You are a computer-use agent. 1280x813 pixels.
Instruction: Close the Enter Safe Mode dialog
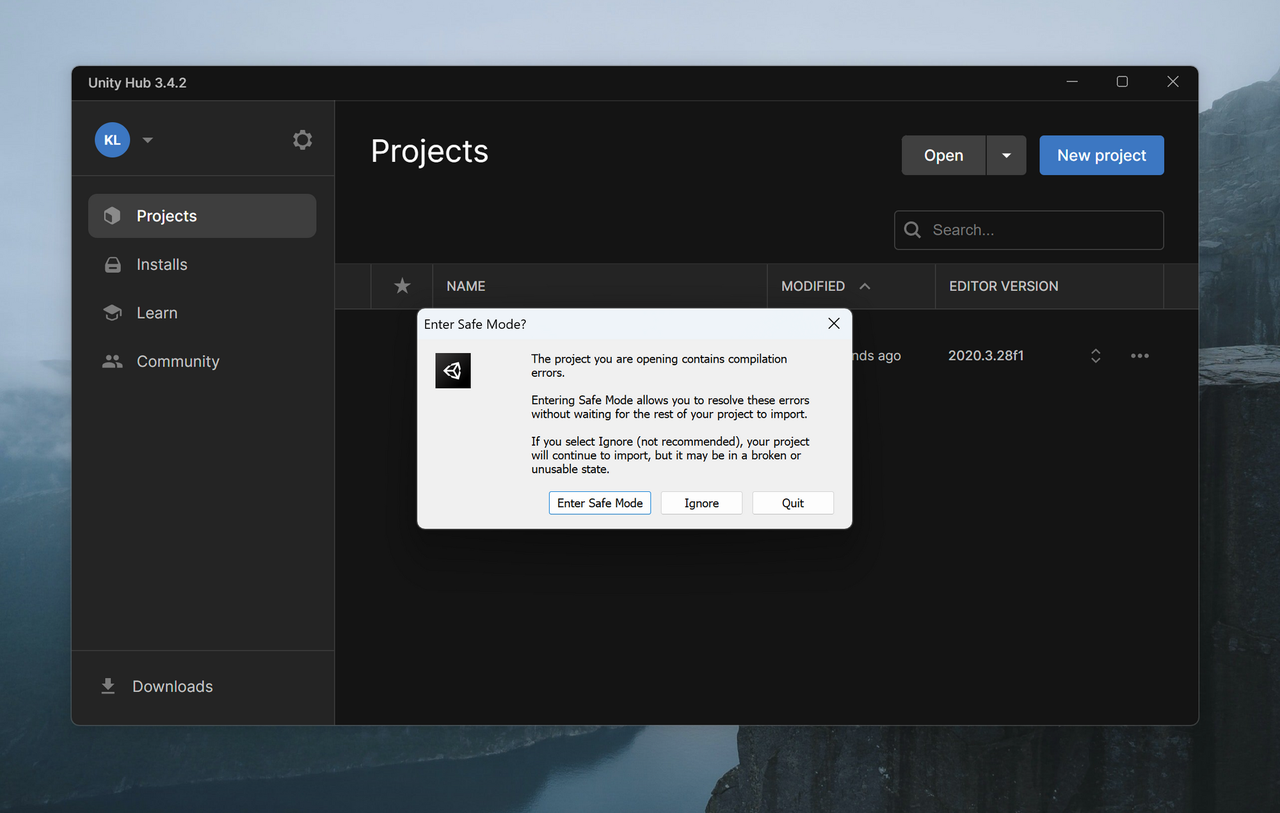(x=834, y=324)
